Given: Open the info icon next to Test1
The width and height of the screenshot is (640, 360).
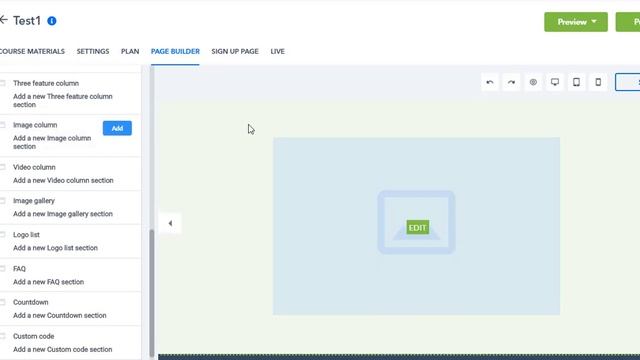Looking at the screenshot, I should (52, 21).
